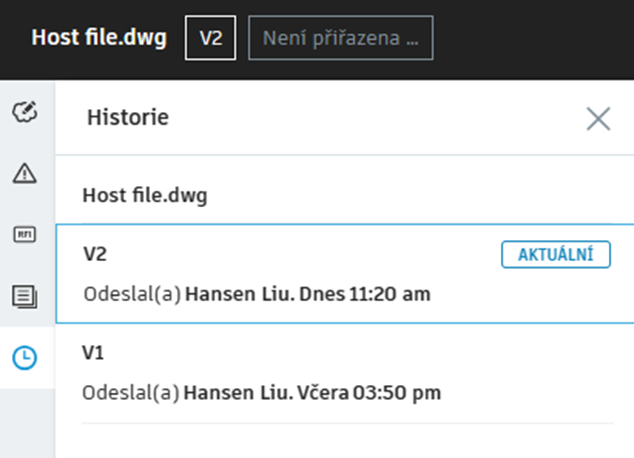This screenshot has height=458, width=634.
Task: Click empty area below V1 entry
Action: coord(344,440)
